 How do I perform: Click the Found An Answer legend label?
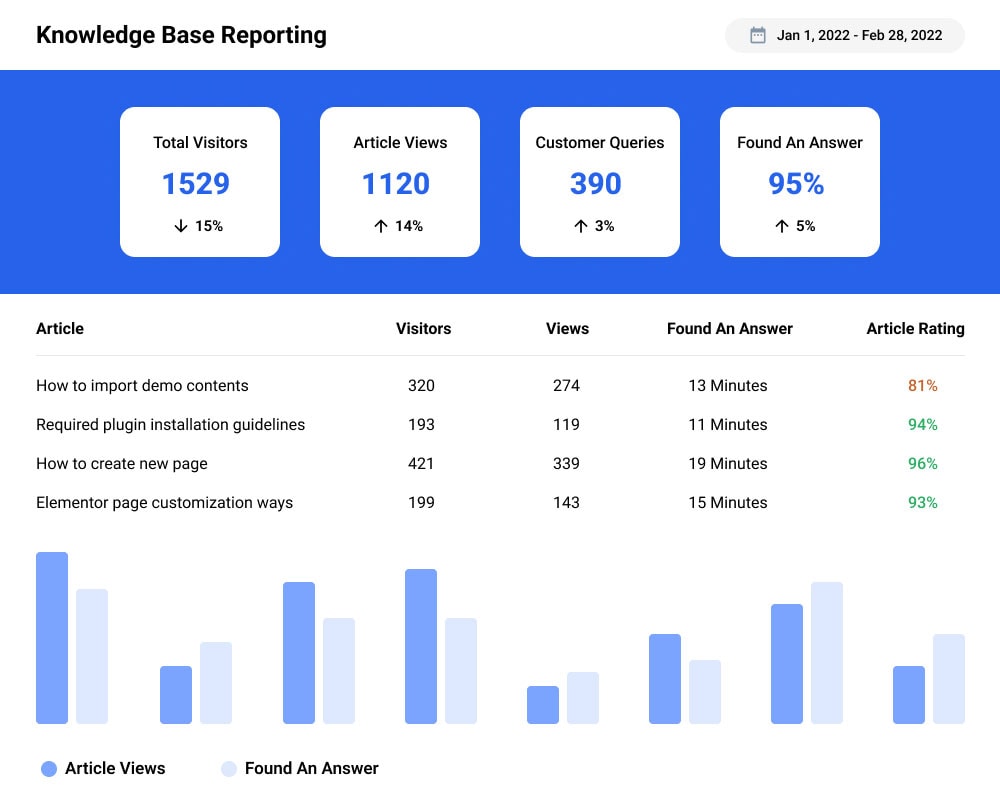click(x=312, y=769)
